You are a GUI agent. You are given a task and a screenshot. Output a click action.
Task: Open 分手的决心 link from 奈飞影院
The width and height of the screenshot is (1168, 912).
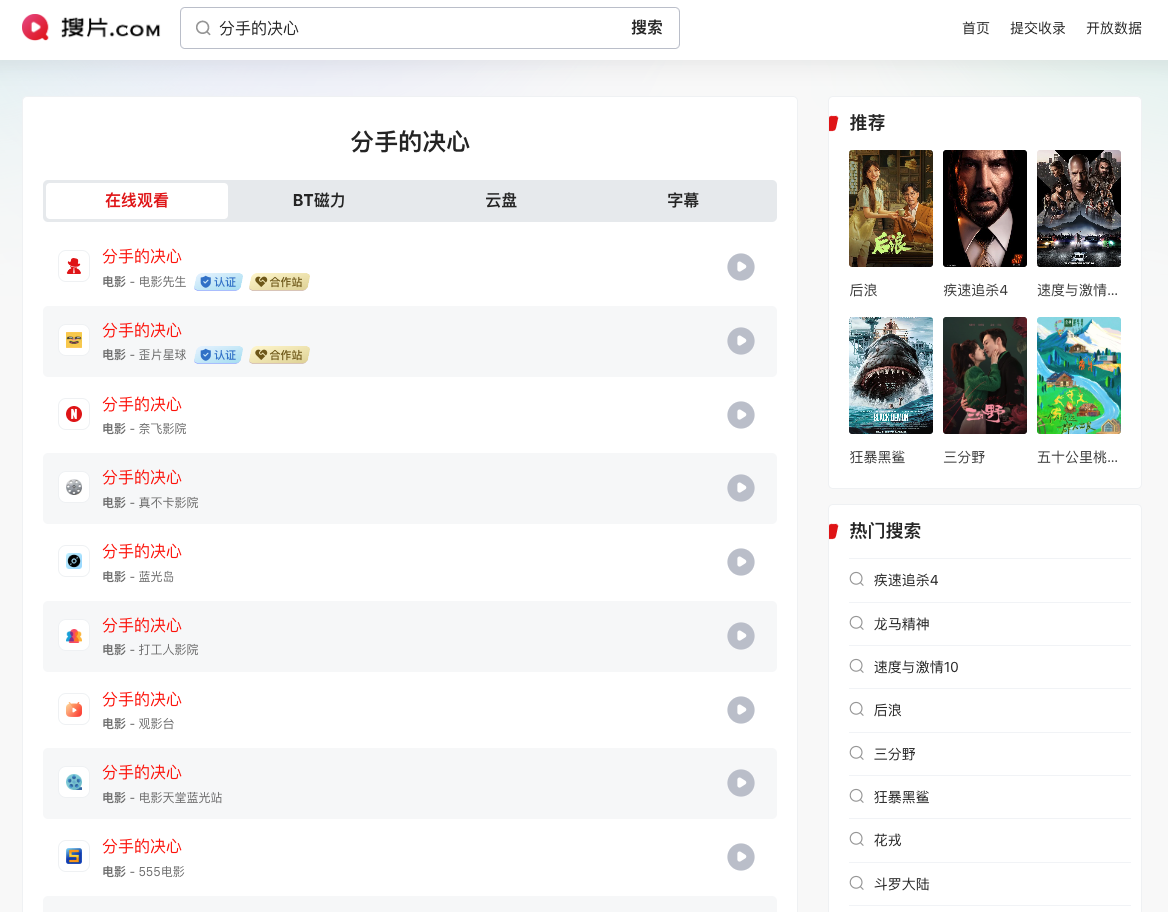tap(142, 405)
